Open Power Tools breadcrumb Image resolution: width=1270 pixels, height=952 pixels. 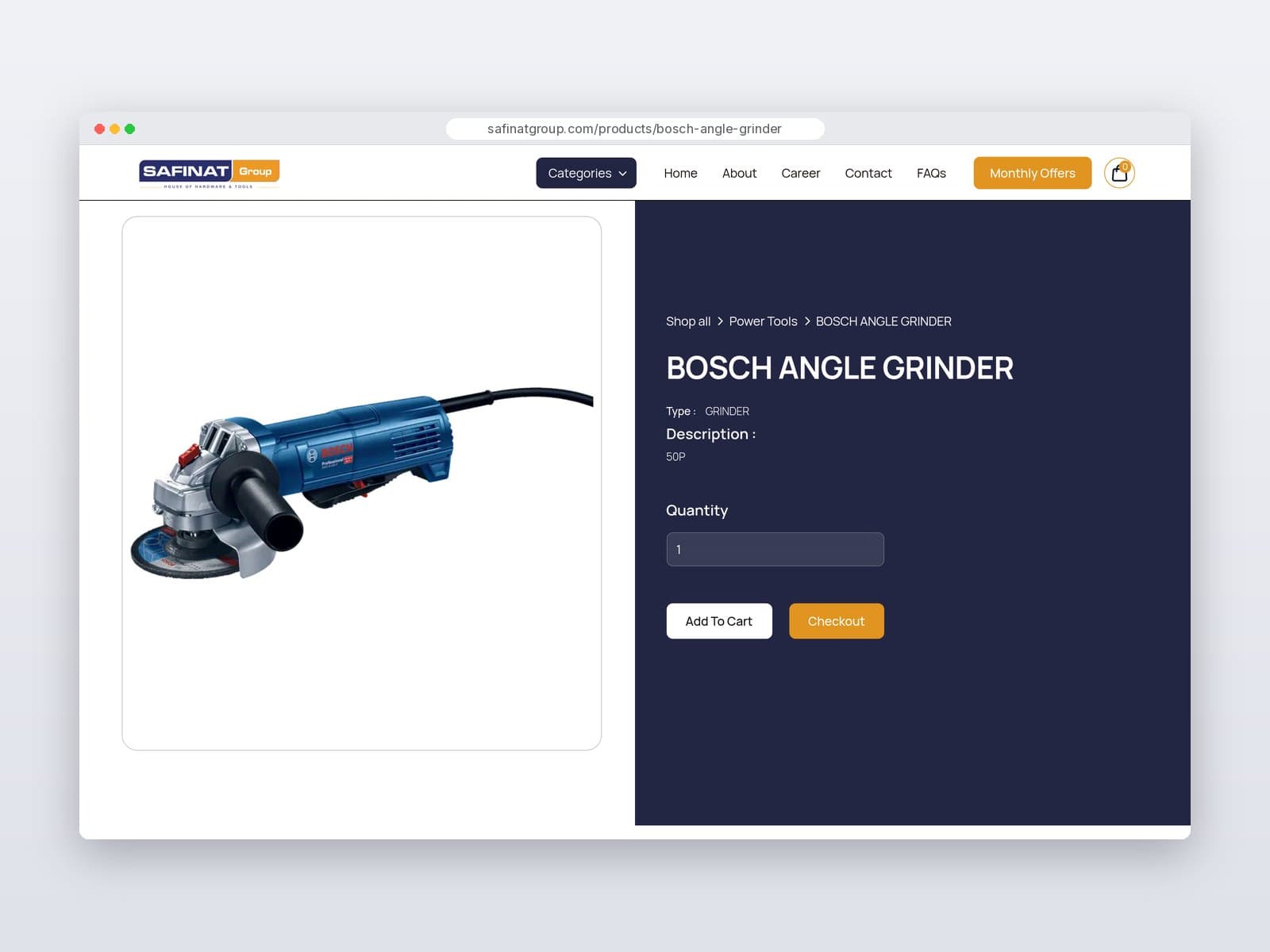763,321
